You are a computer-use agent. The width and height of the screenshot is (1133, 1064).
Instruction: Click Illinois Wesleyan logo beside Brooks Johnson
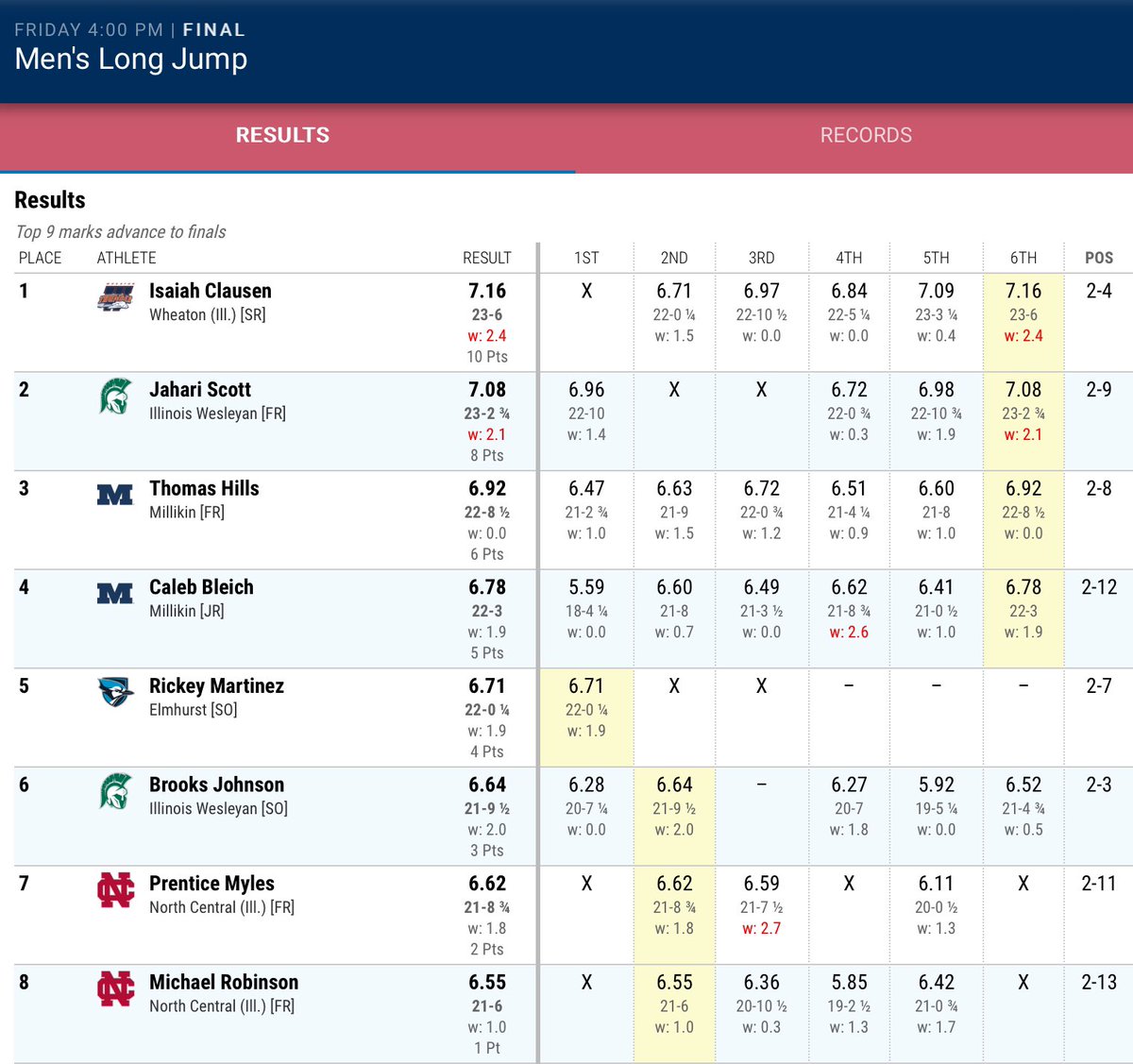(115, 792)
